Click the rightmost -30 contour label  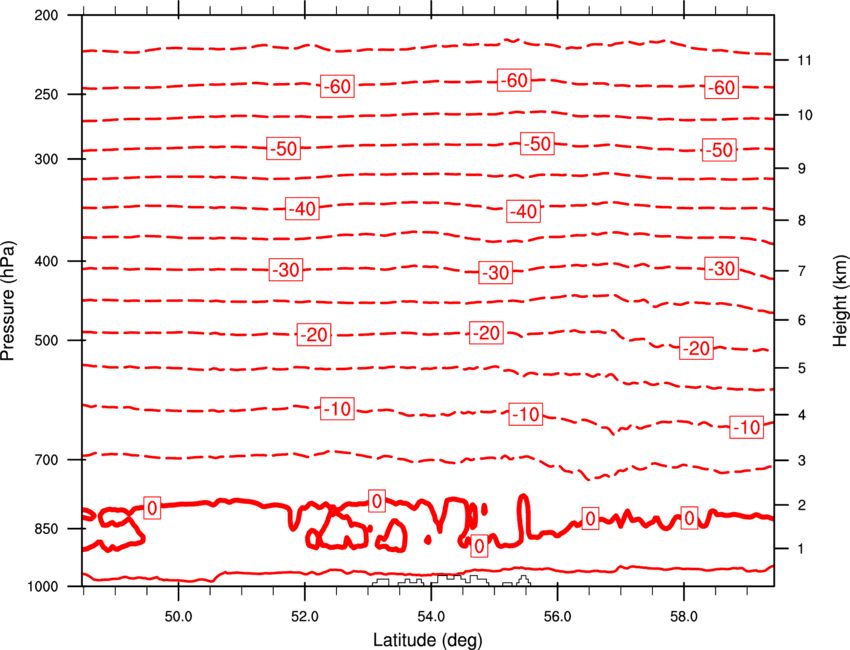tap(722, 268)
